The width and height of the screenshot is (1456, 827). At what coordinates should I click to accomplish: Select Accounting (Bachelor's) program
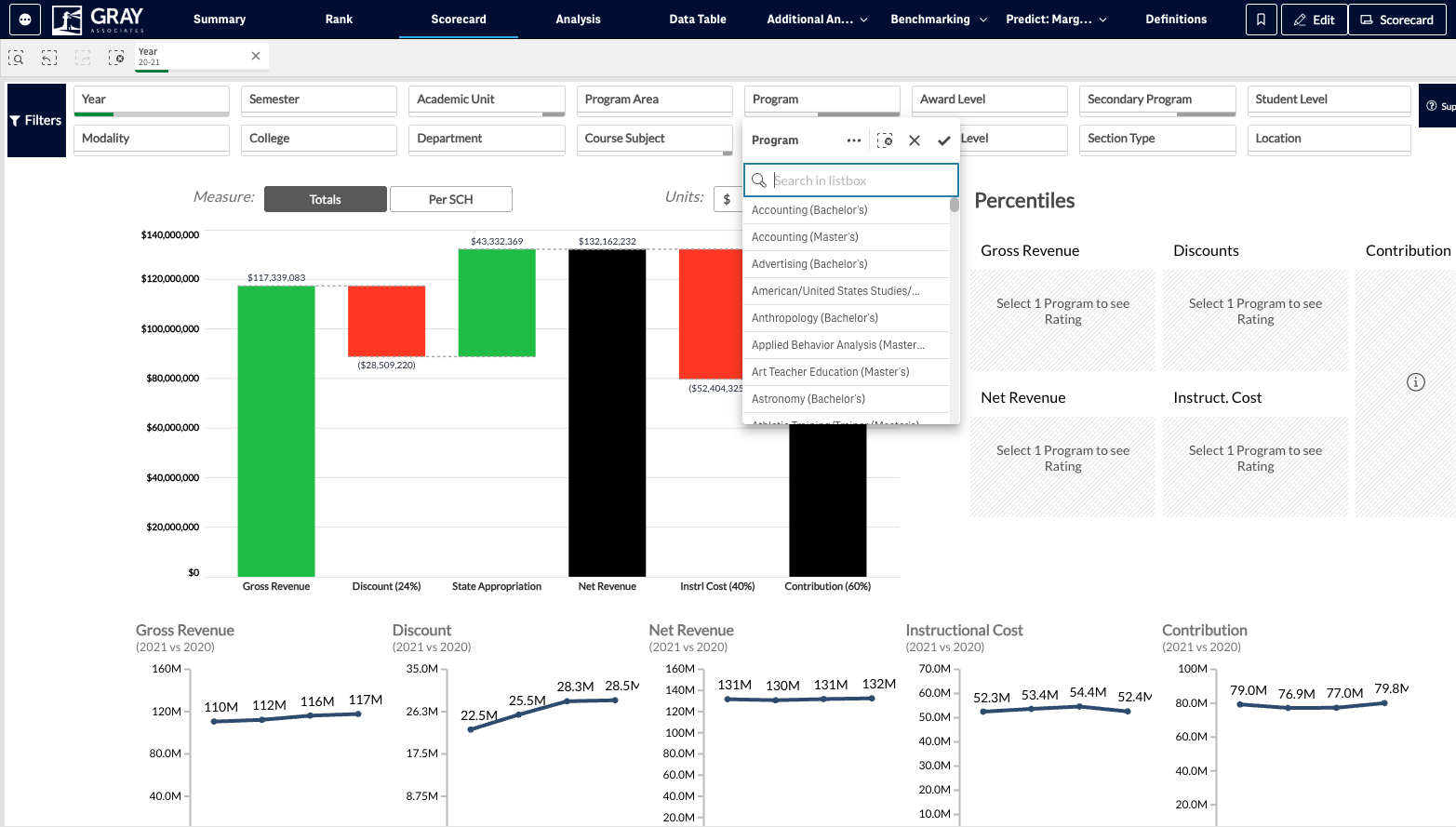click(846, 210)
